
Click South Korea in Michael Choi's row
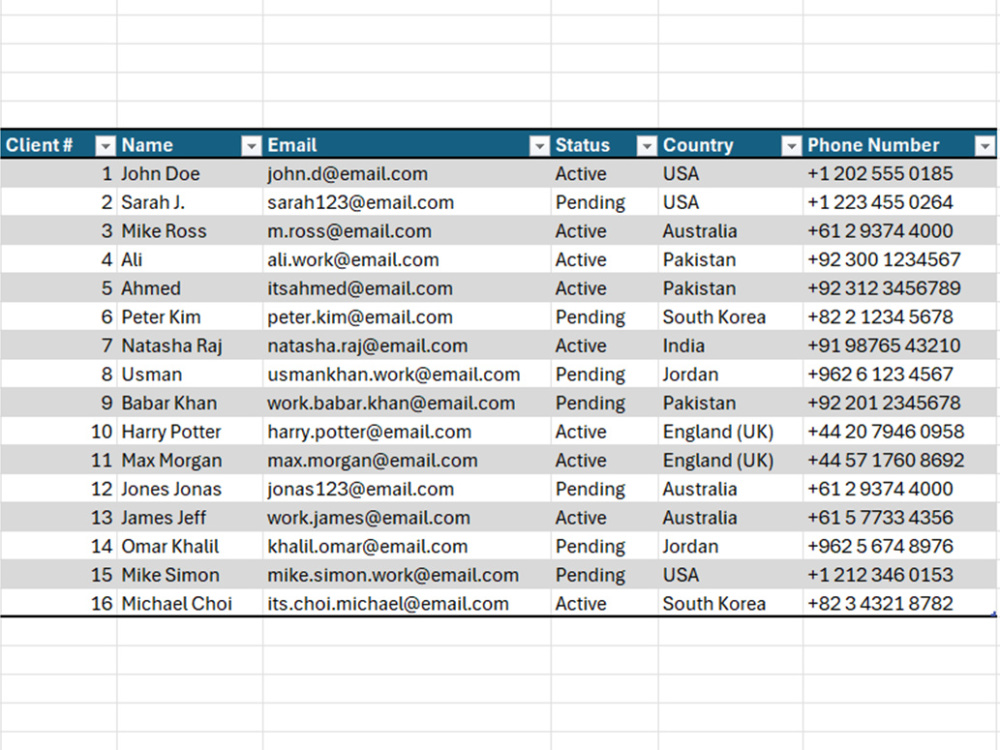pyautogui.click(x=730, y=603)
